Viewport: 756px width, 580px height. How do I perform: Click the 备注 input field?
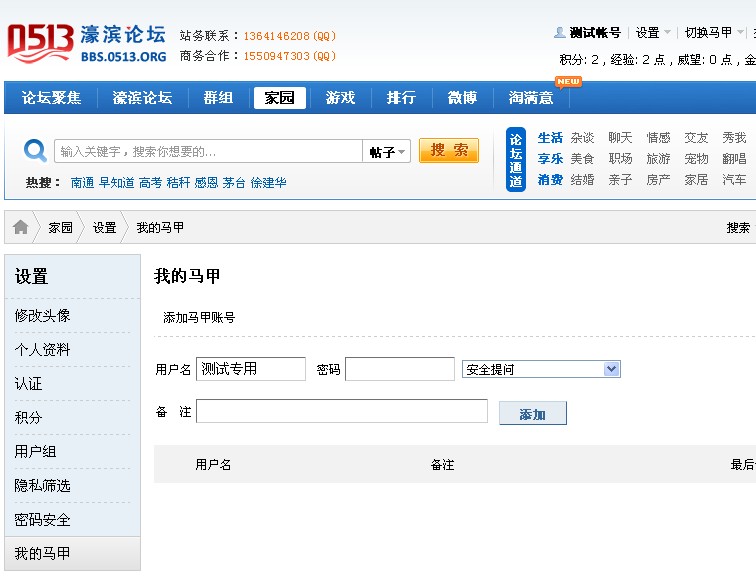[x=342, y=411]
